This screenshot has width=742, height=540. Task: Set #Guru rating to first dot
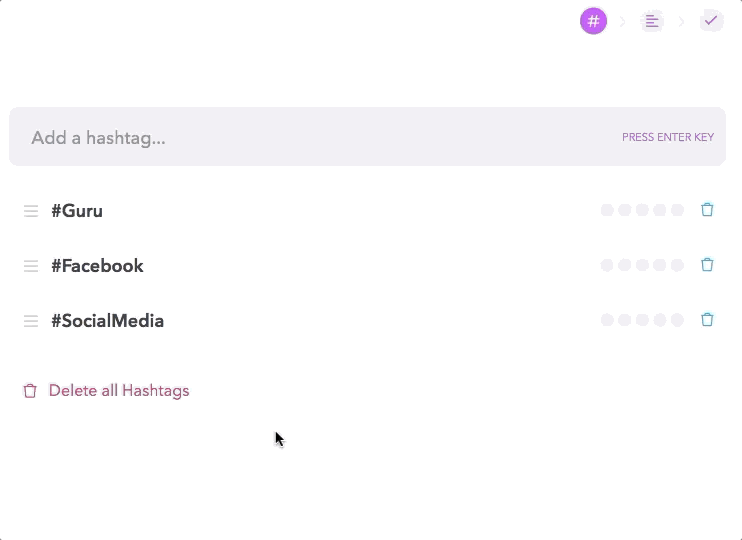tap(607, 210)
